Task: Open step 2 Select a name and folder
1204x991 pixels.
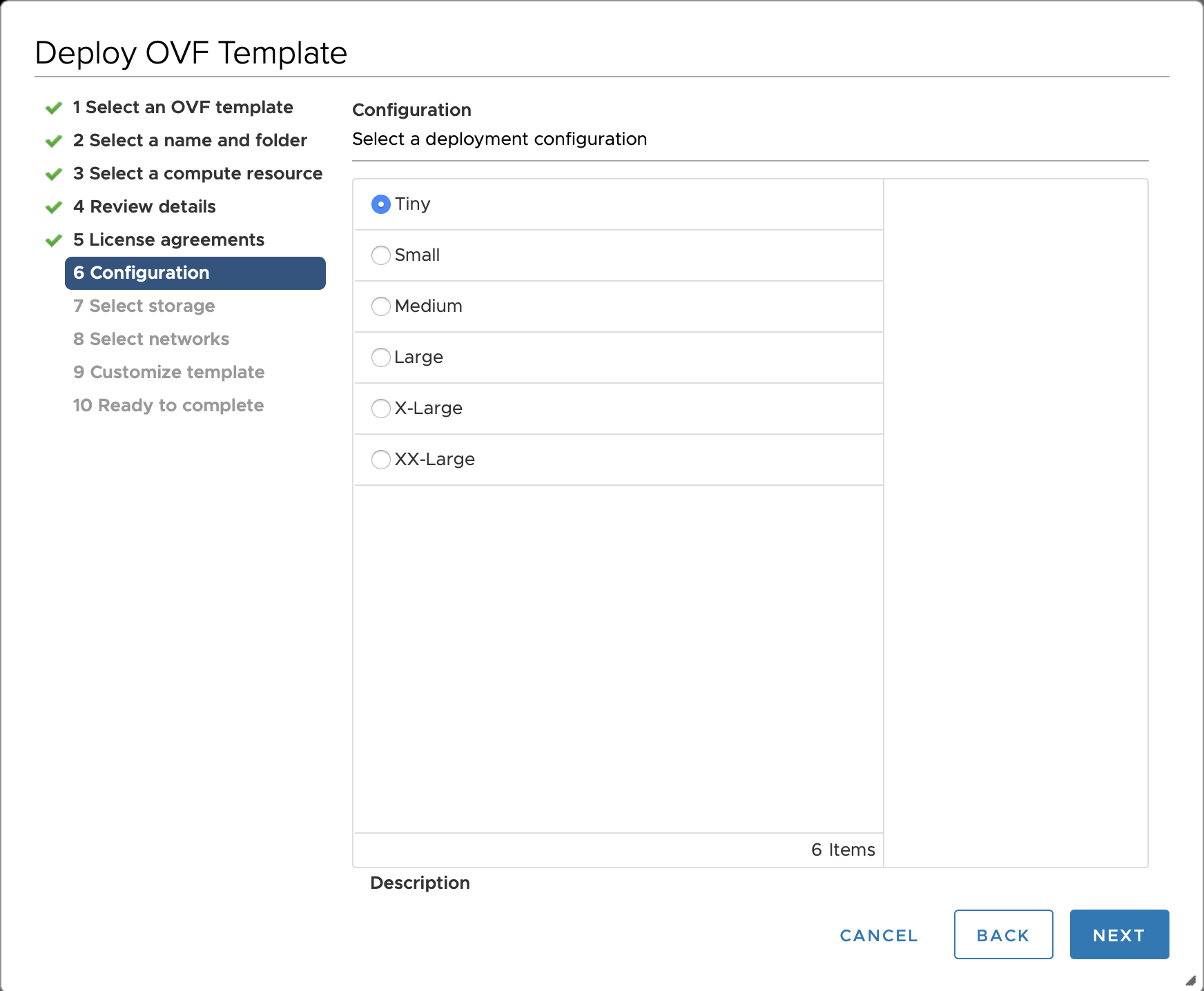Action: tap(190, 140)
